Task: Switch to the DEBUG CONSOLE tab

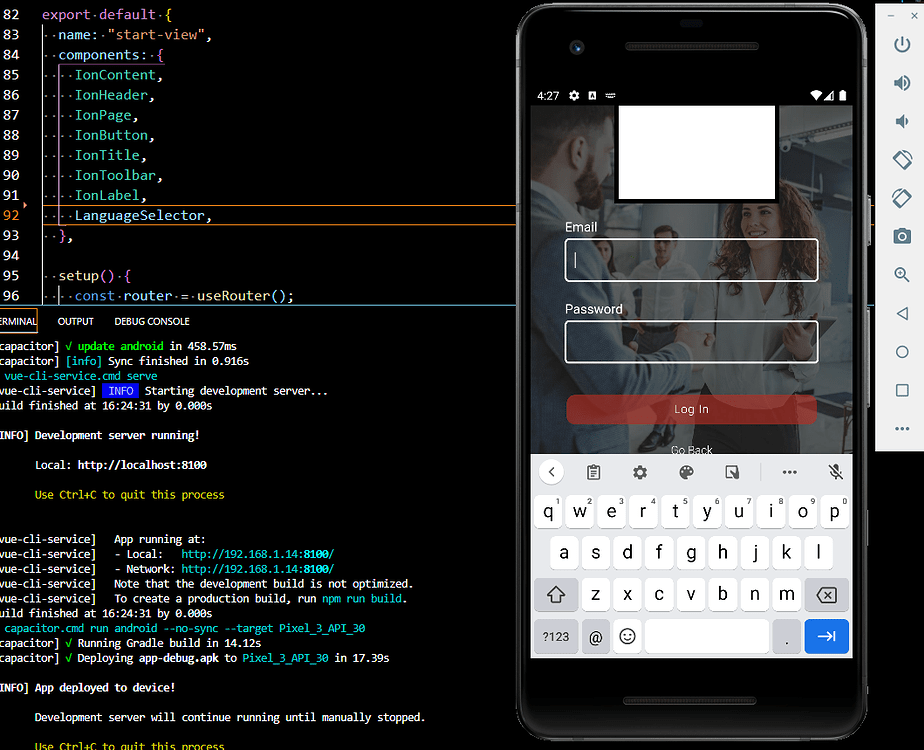Action: point(151,321)
